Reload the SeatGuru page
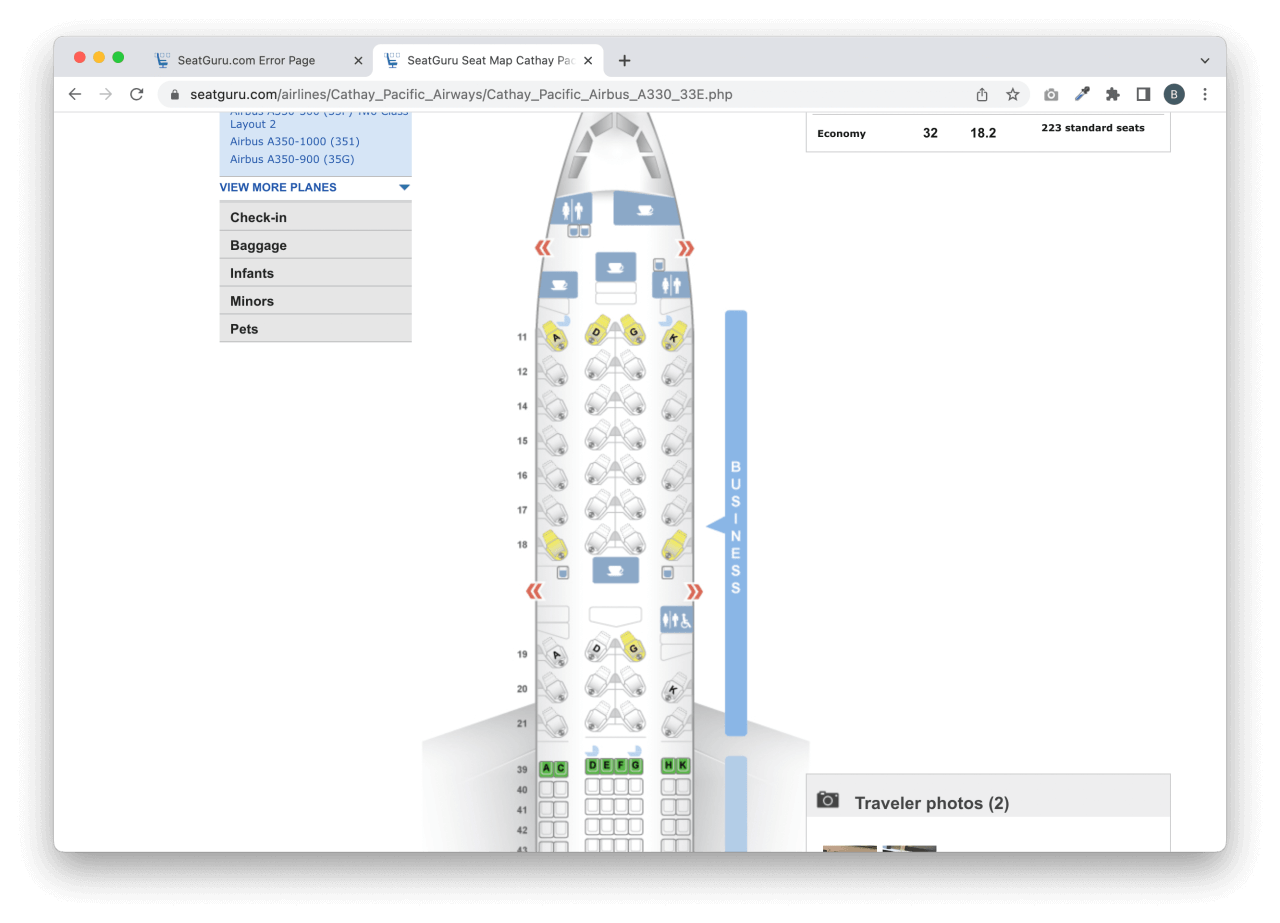The image size is (1280, 923). pos(137,94)
